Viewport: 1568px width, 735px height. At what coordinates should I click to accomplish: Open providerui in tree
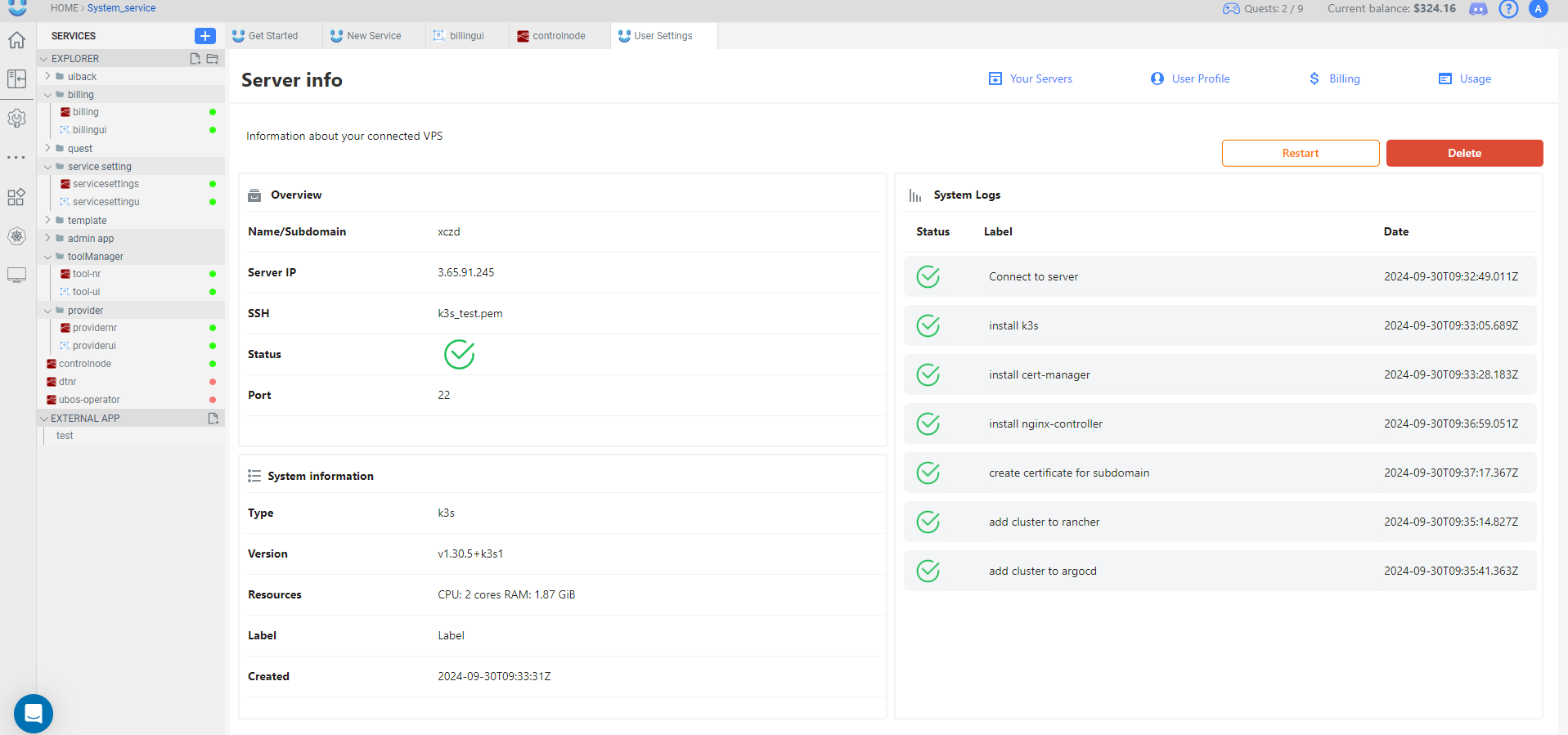[x=94, y=346]
